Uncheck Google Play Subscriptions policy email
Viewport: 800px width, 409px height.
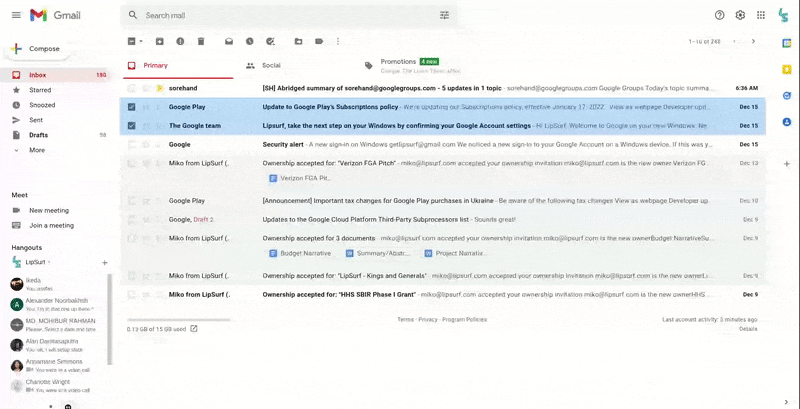click(132, 107)
